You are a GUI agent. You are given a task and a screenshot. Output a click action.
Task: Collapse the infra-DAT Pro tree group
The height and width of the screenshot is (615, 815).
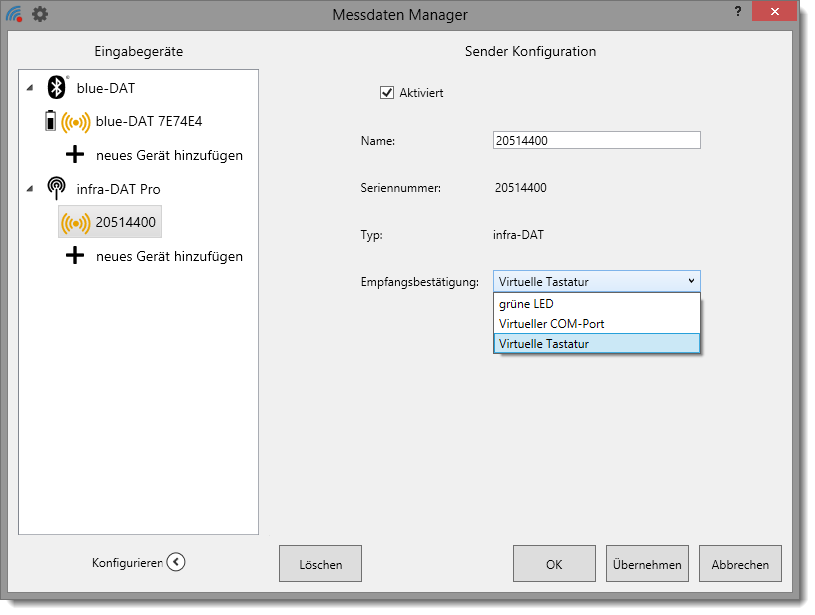[29, 189]
